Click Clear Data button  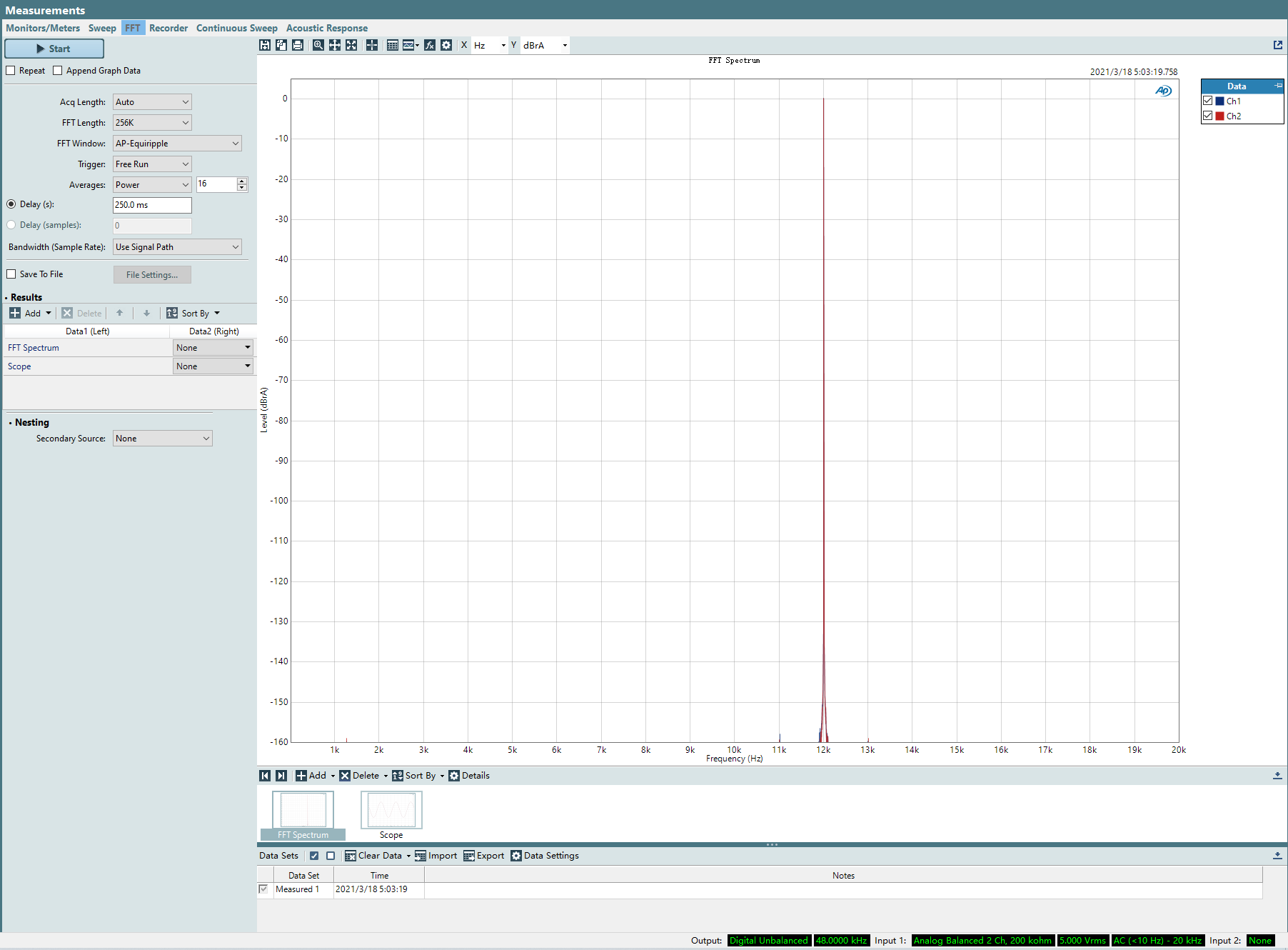(378, 856)
